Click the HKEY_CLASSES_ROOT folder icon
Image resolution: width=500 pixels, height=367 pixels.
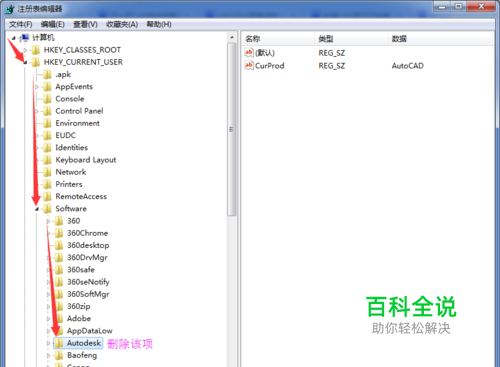tap(36, 50)
